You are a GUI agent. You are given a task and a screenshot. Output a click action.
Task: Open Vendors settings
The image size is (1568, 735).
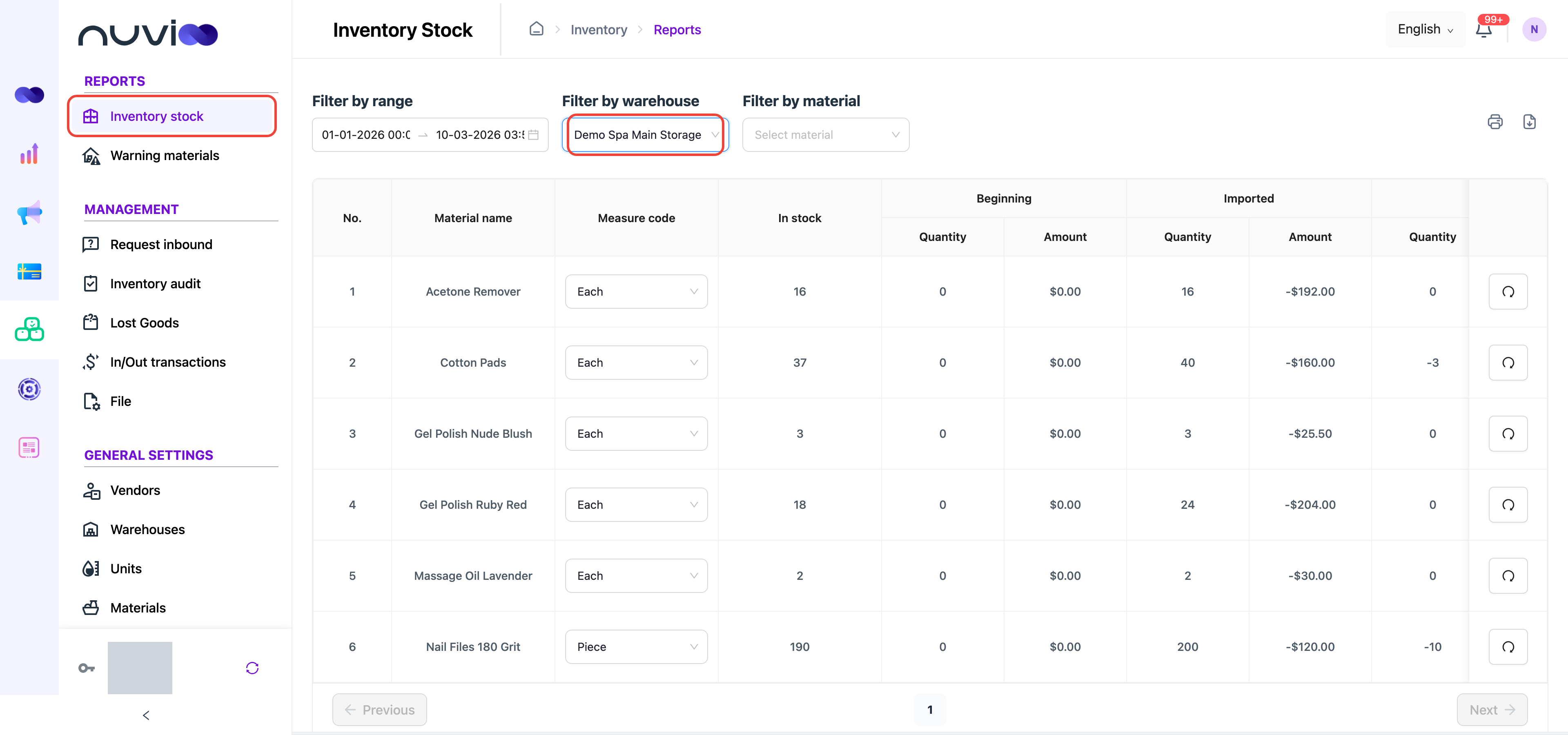point(135,490)
